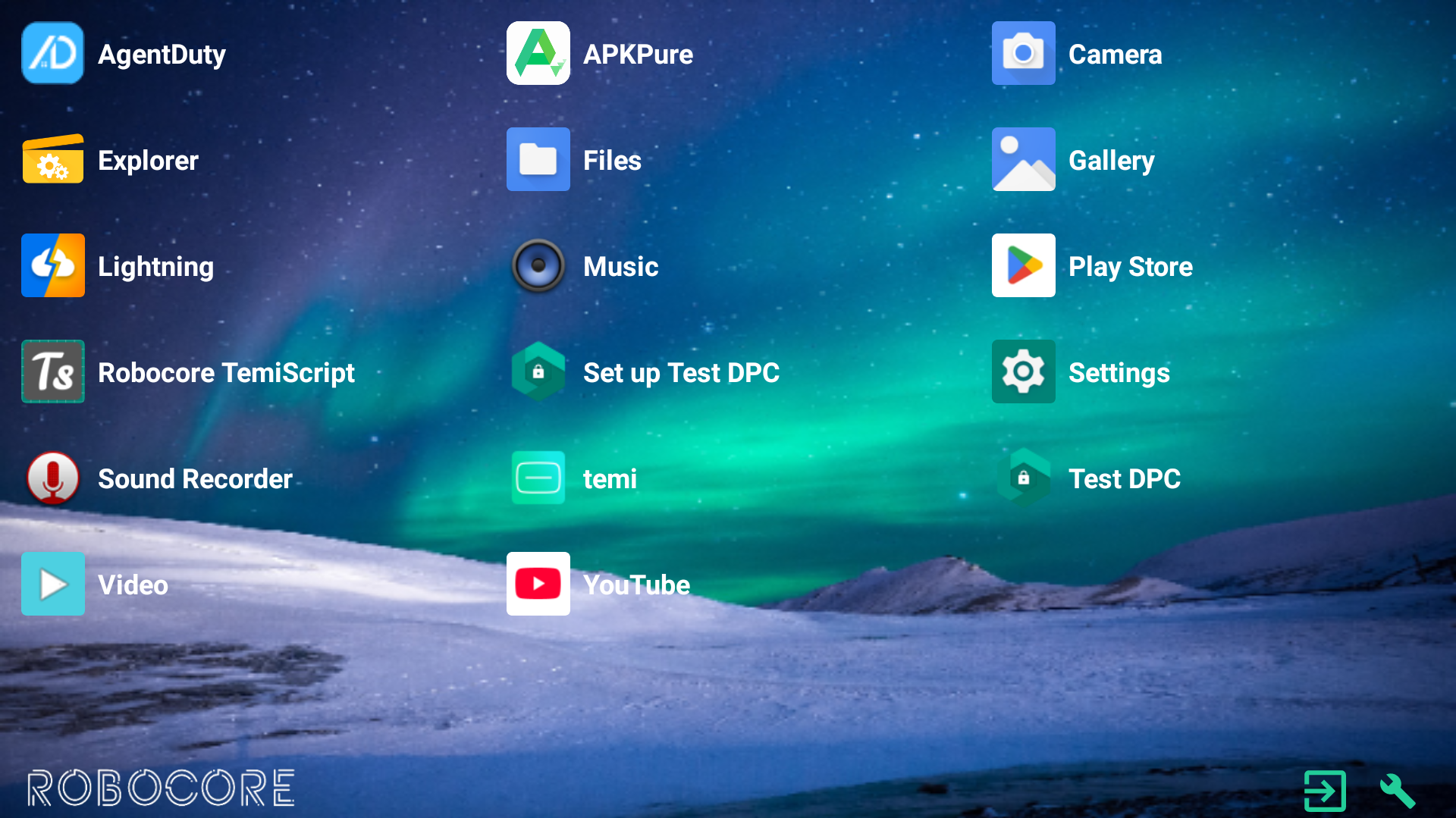
Task: Open the Settings gear icon
Action: (1024, 371)
